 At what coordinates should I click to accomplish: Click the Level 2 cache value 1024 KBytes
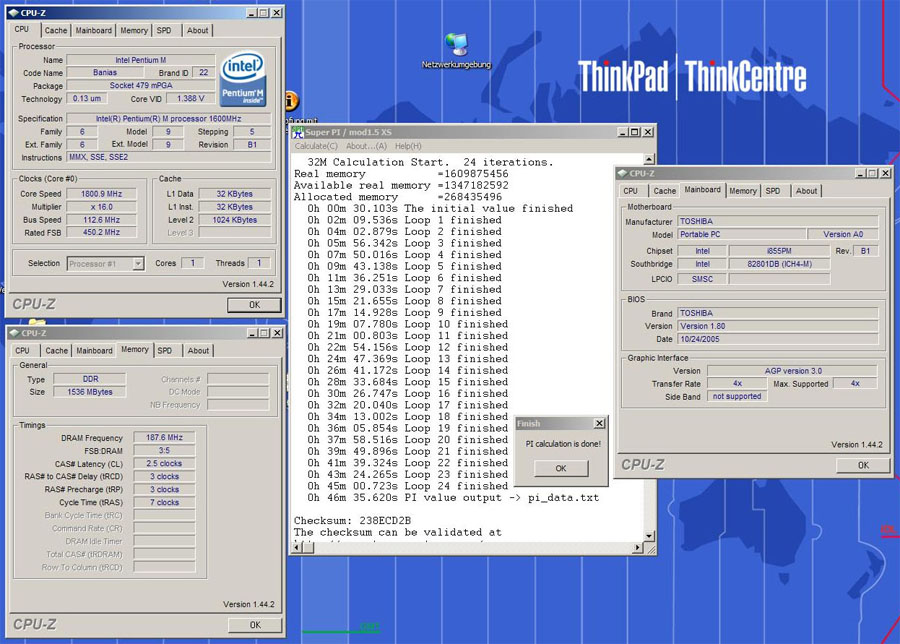(x=234, y=220)
